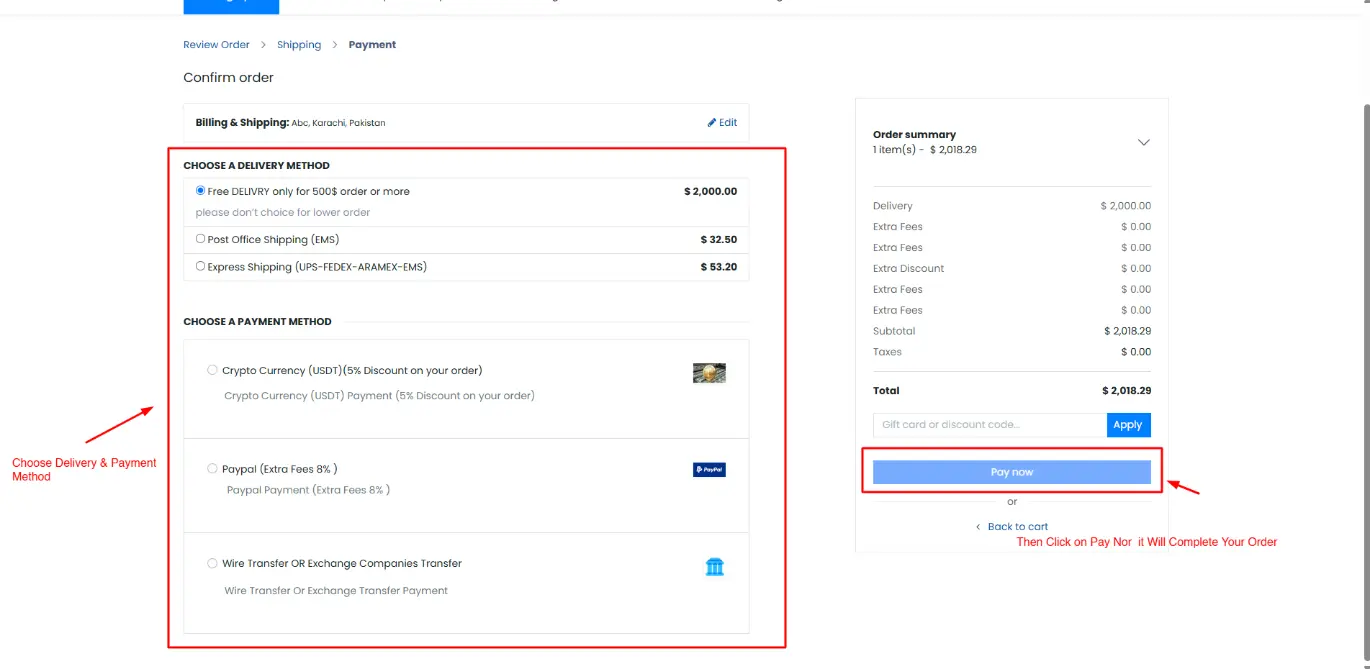Click the Payment breadcrumb step
The width and height of the screenshot is (1370, 669).
[372, 45]
